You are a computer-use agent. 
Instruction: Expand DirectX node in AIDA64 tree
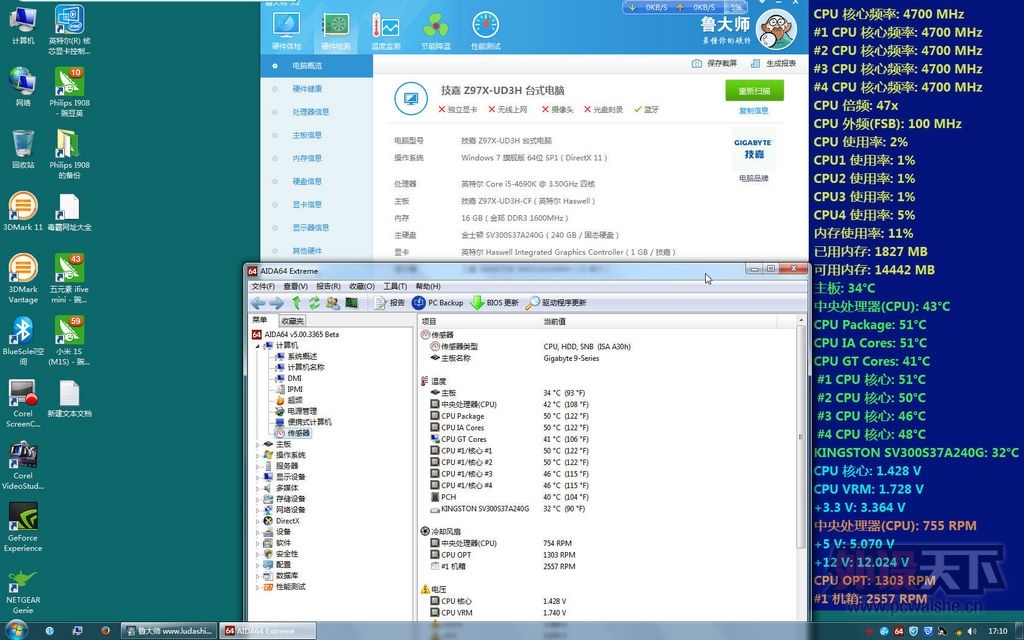(x=258, y=521)
